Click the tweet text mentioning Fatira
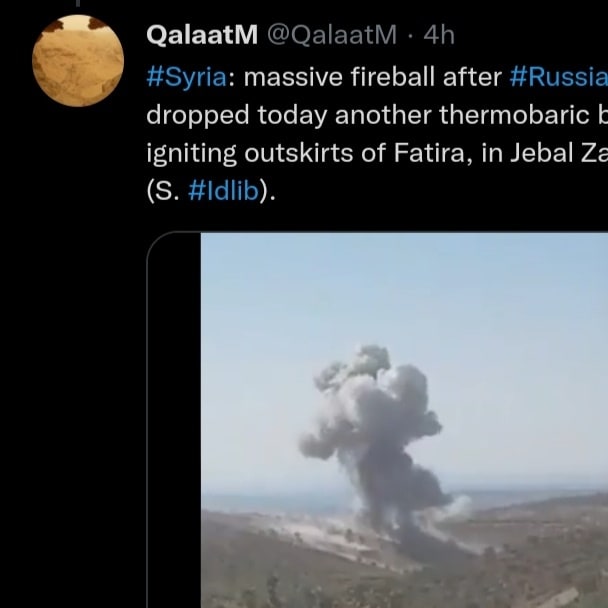The image size is (608, 608). coord(377,153)
